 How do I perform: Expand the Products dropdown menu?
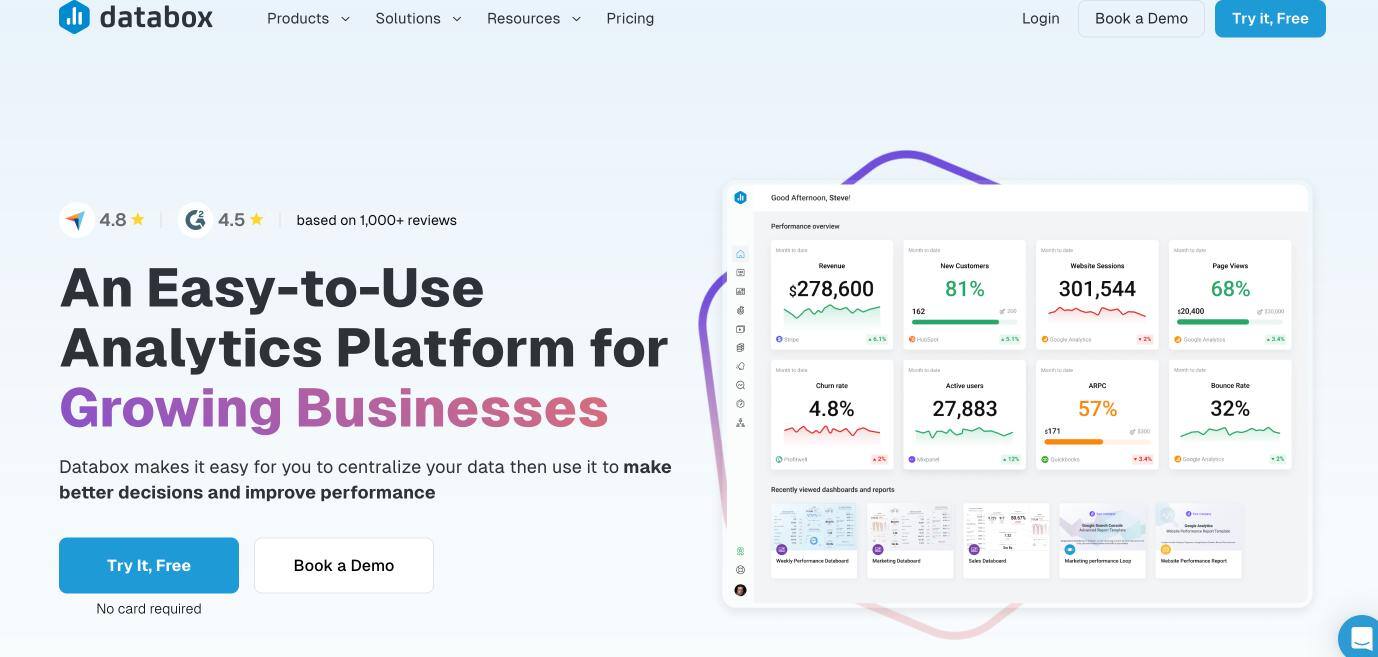308,18
